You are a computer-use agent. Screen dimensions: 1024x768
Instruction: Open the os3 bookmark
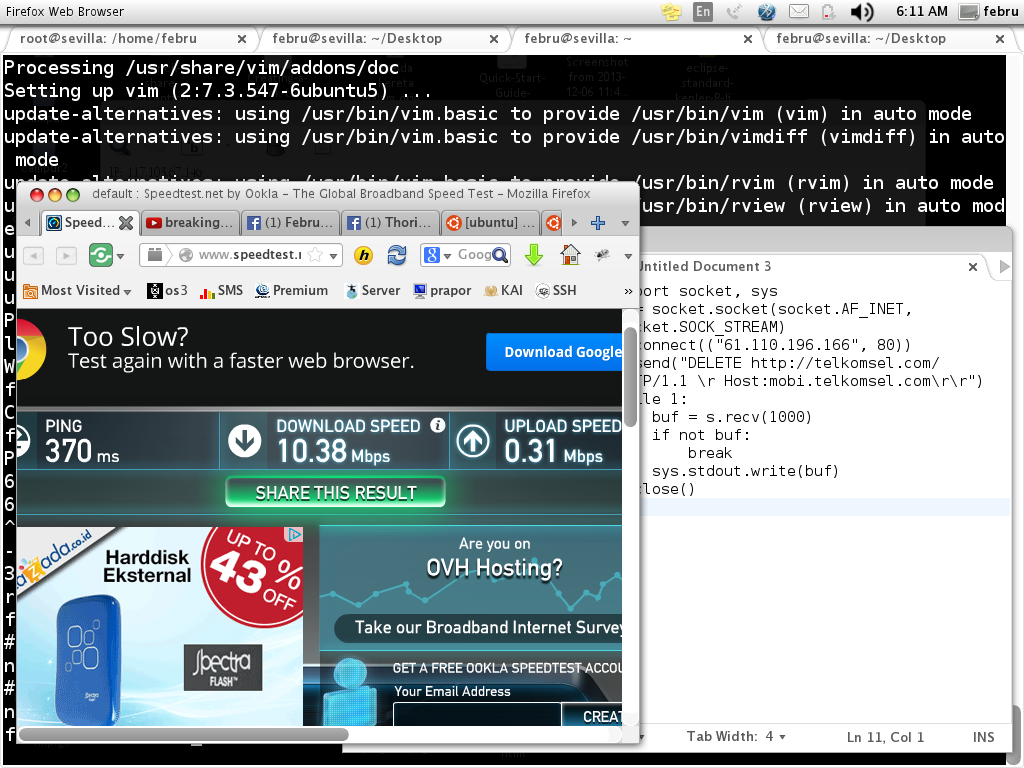(167, 291)
